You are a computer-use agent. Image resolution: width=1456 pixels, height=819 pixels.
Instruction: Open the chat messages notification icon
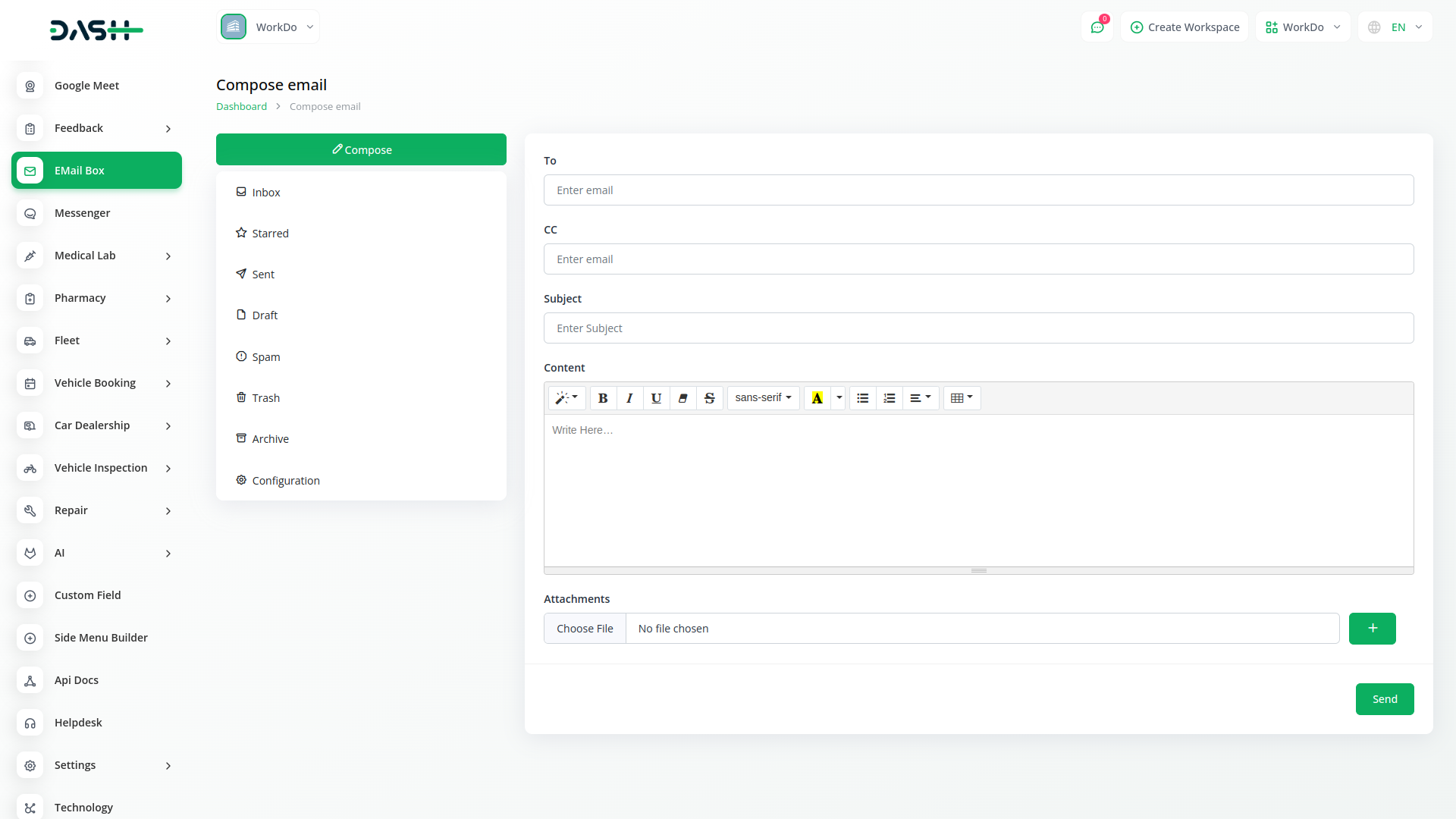click(1097, 27)
